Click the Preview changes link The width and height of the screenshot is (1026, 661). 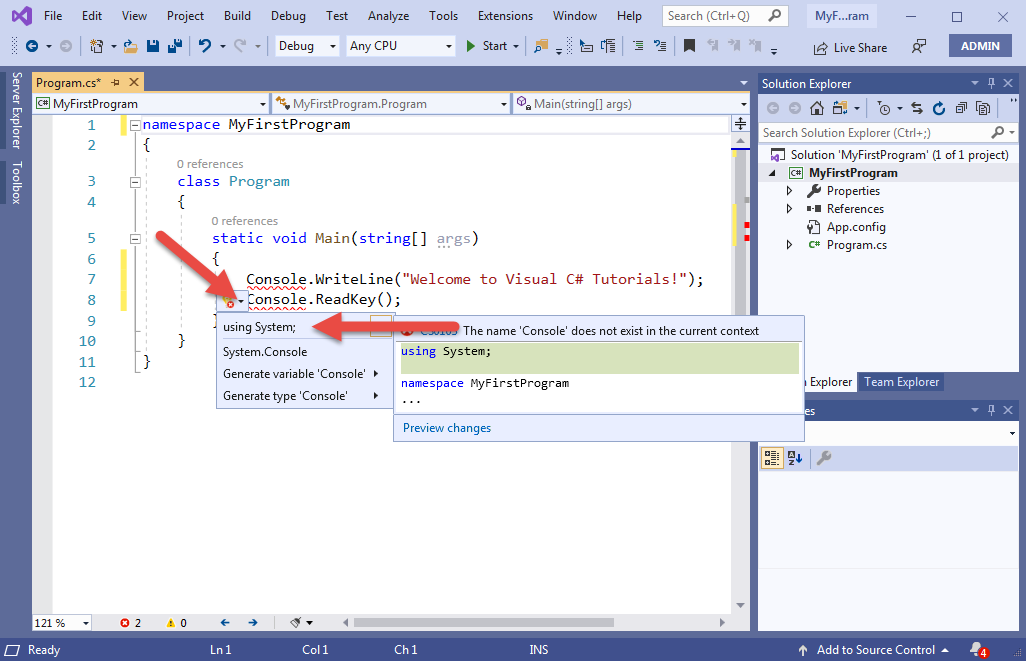(446, 427)
